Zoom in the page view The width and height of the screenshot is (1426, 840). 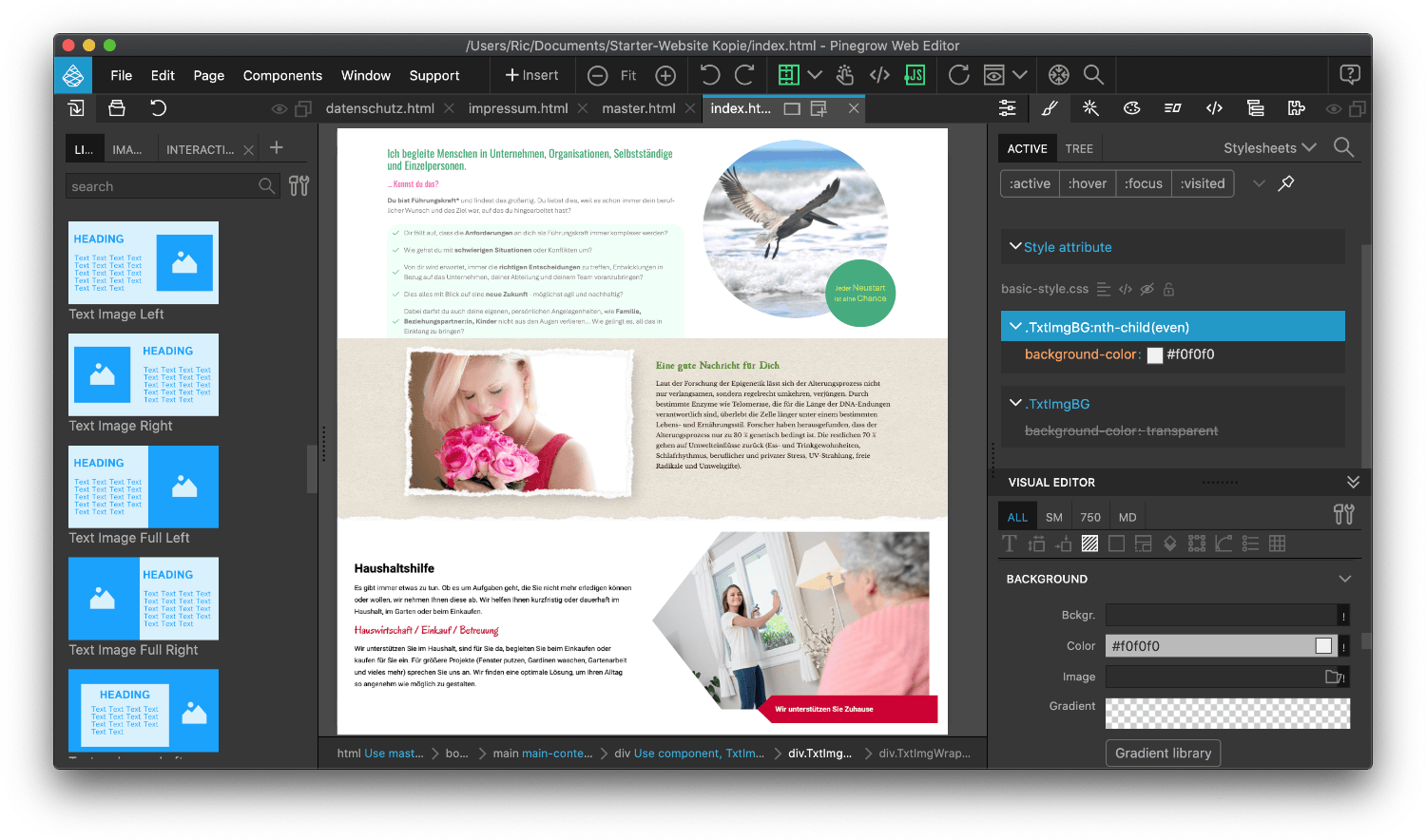tap(665, 75)
